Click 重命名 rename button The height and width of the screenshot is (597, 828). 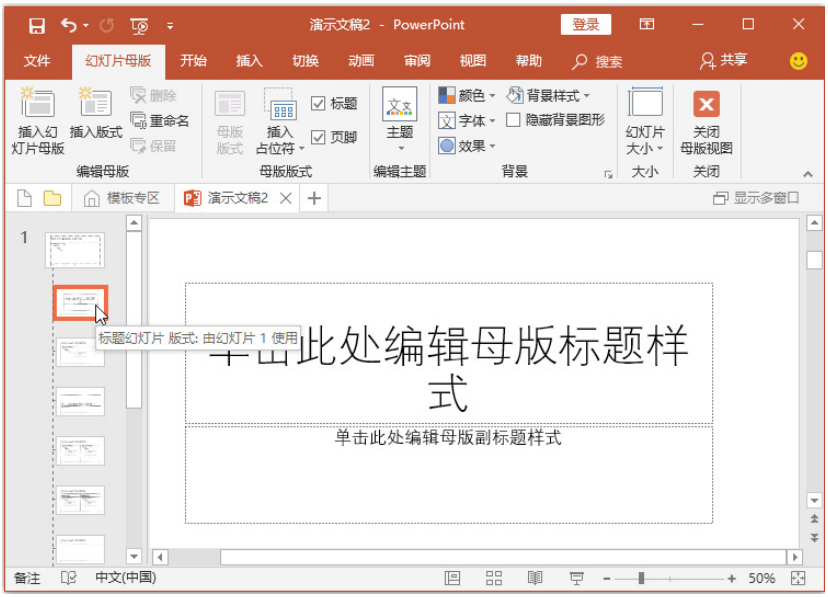(x=159, y=121)
